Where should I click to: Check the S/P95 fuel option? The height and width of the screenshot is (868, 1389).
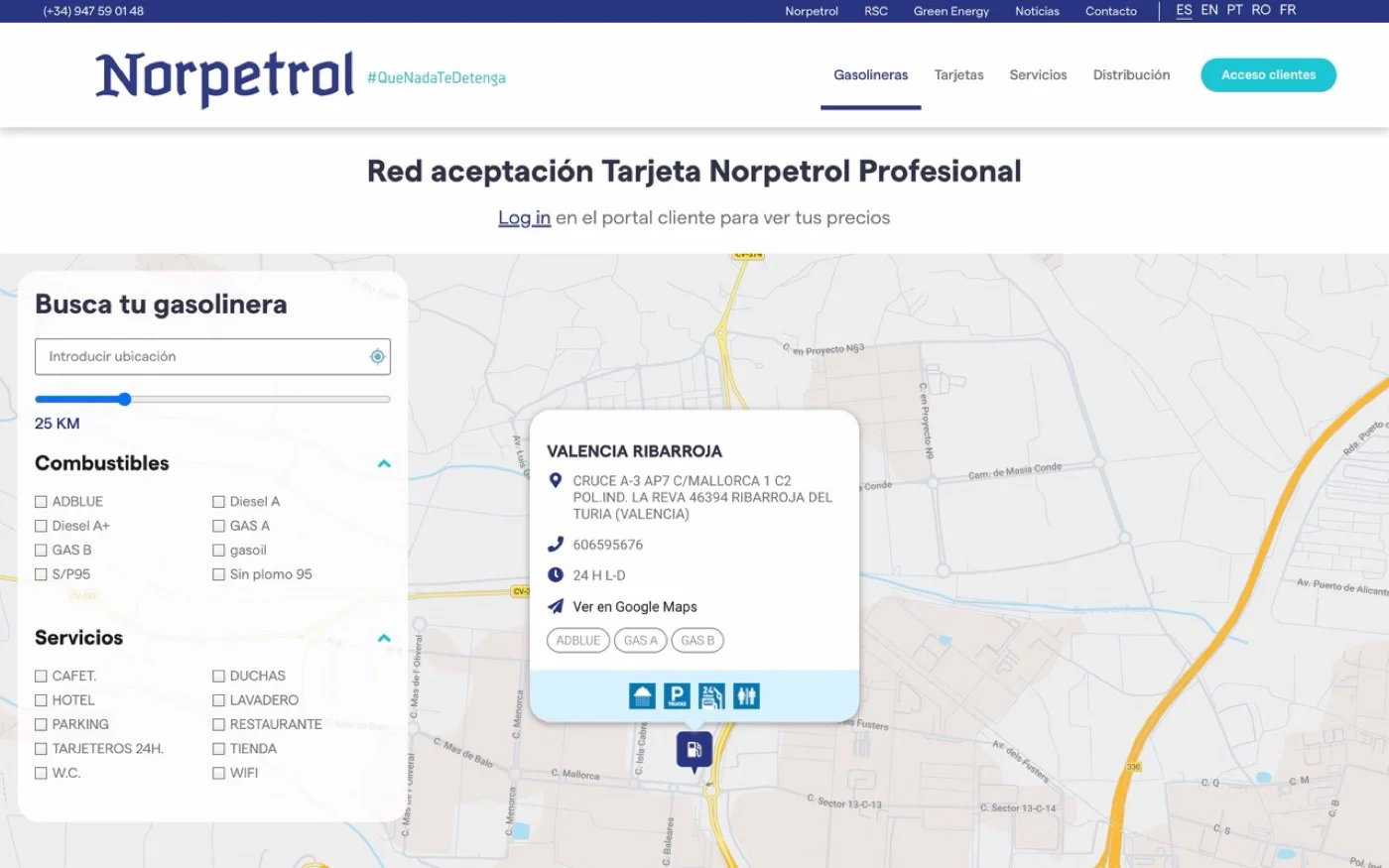(x=41, y=574)
